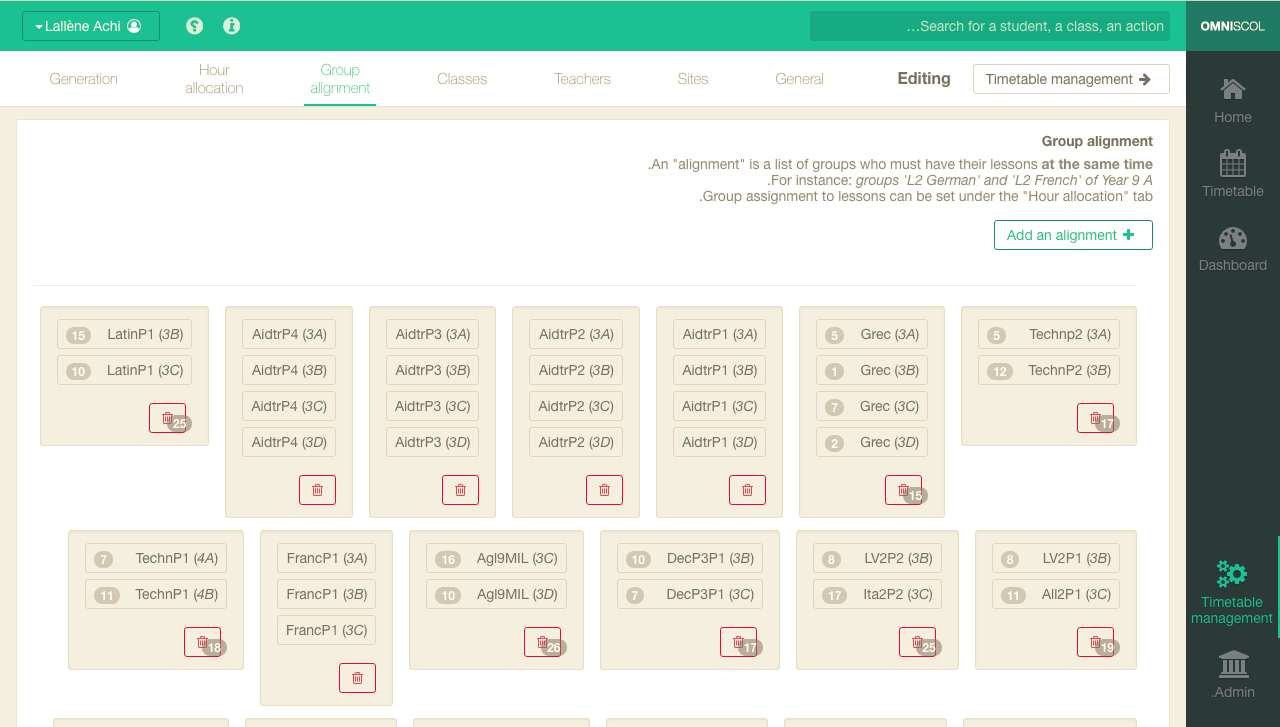
Task: Click Add an alignment button
Action: tap(1072, 235)
